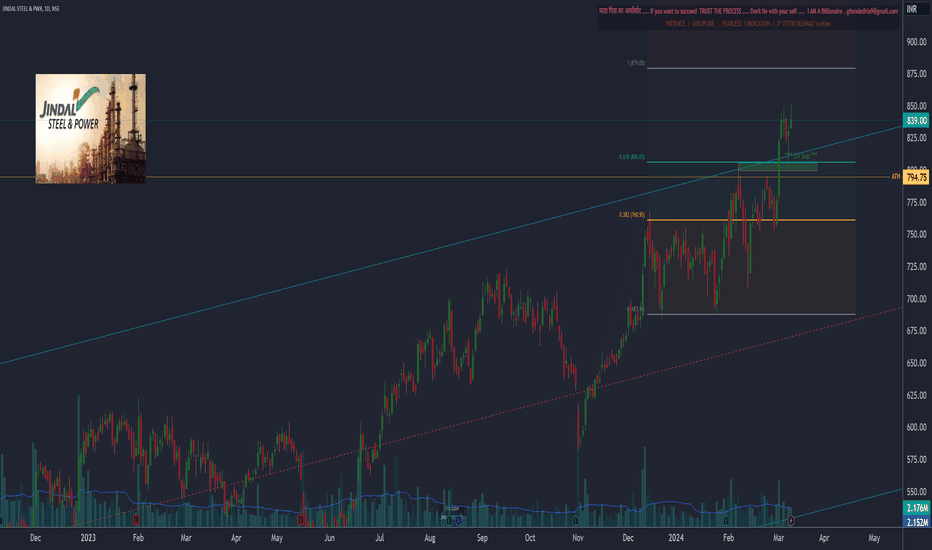Viewport: 932px width, 550px height.
Task: Click the blue circle event marker in August 2023
Action: click(x=458, y=520)
